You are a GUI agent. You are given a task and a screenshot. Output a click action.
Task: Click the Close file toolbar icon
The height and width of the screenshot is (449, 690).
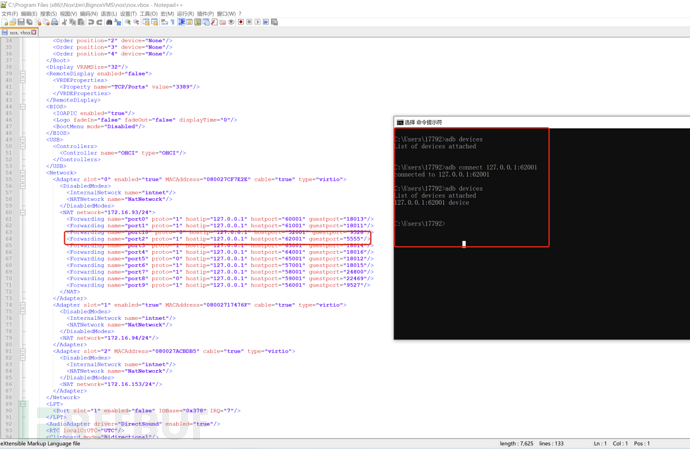38,22
